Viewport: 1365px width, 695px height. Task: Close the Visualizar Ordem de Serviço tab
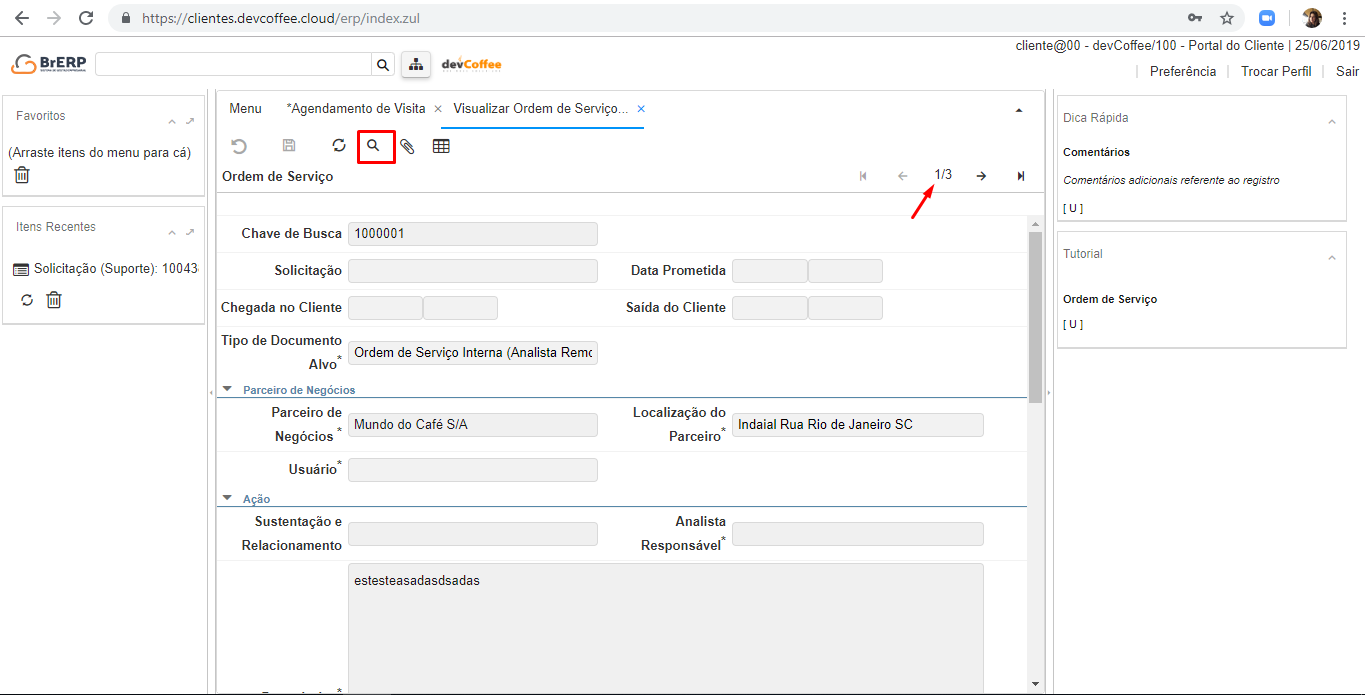coord(641,109)
